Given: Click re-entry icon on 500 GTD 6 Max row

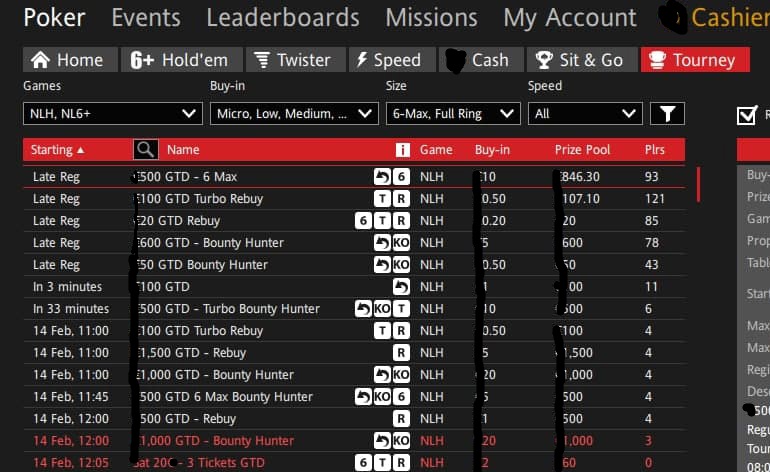Looking at the screenshot, I should coord(382,176).
